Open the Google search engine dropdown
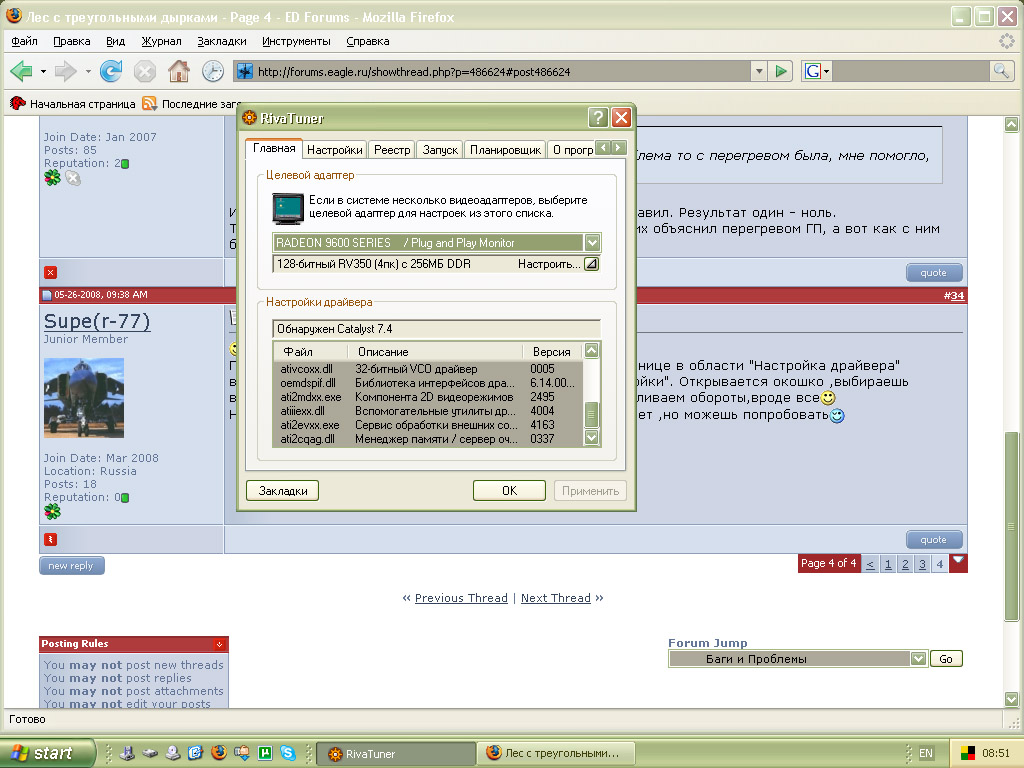Screen dimensions: 1024x768 [826, 71]
